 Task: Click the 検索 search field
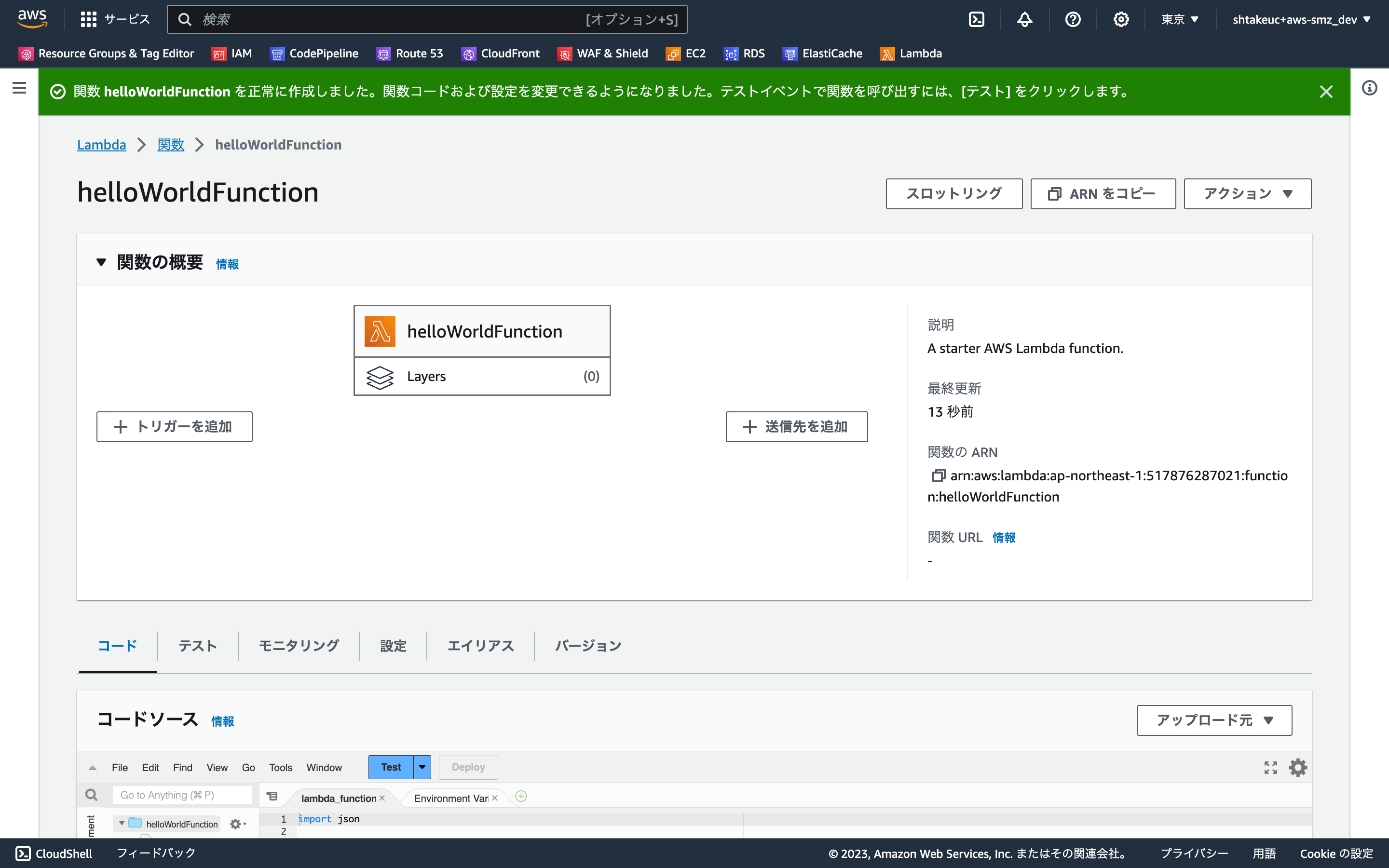click(x=426, y=19)
